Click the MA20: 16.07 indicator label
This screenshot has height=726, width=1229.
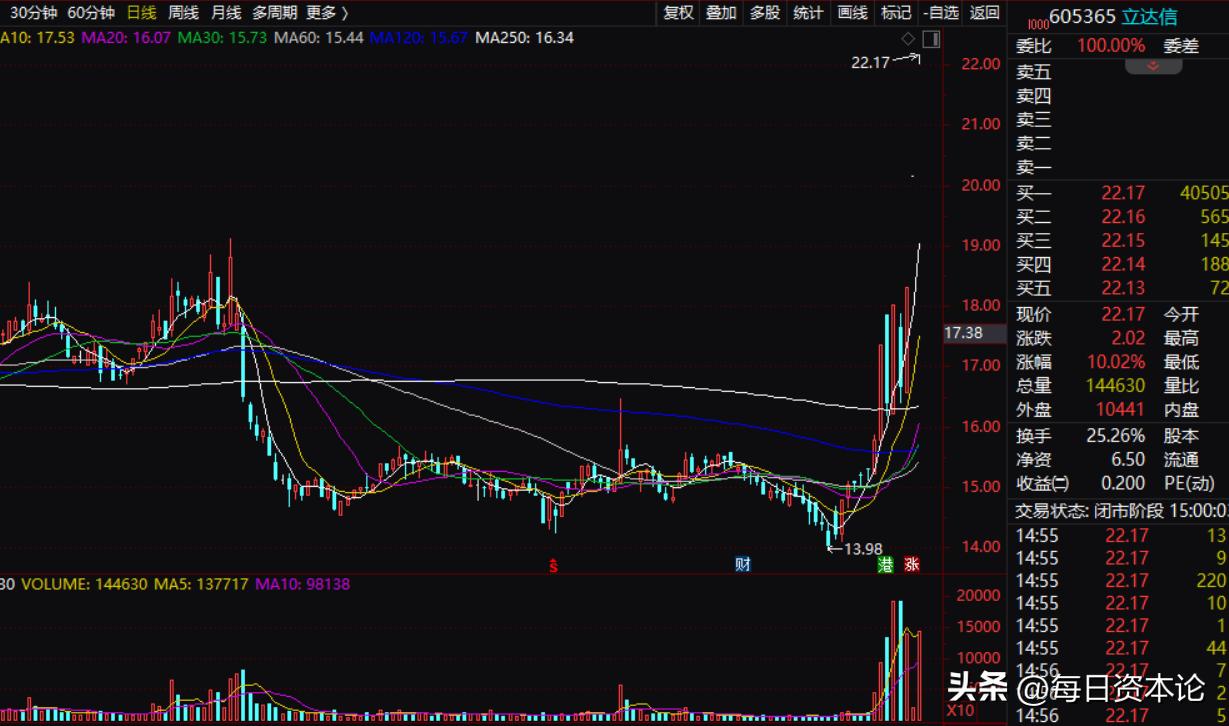pyautogui.click(x=127, y=38)
